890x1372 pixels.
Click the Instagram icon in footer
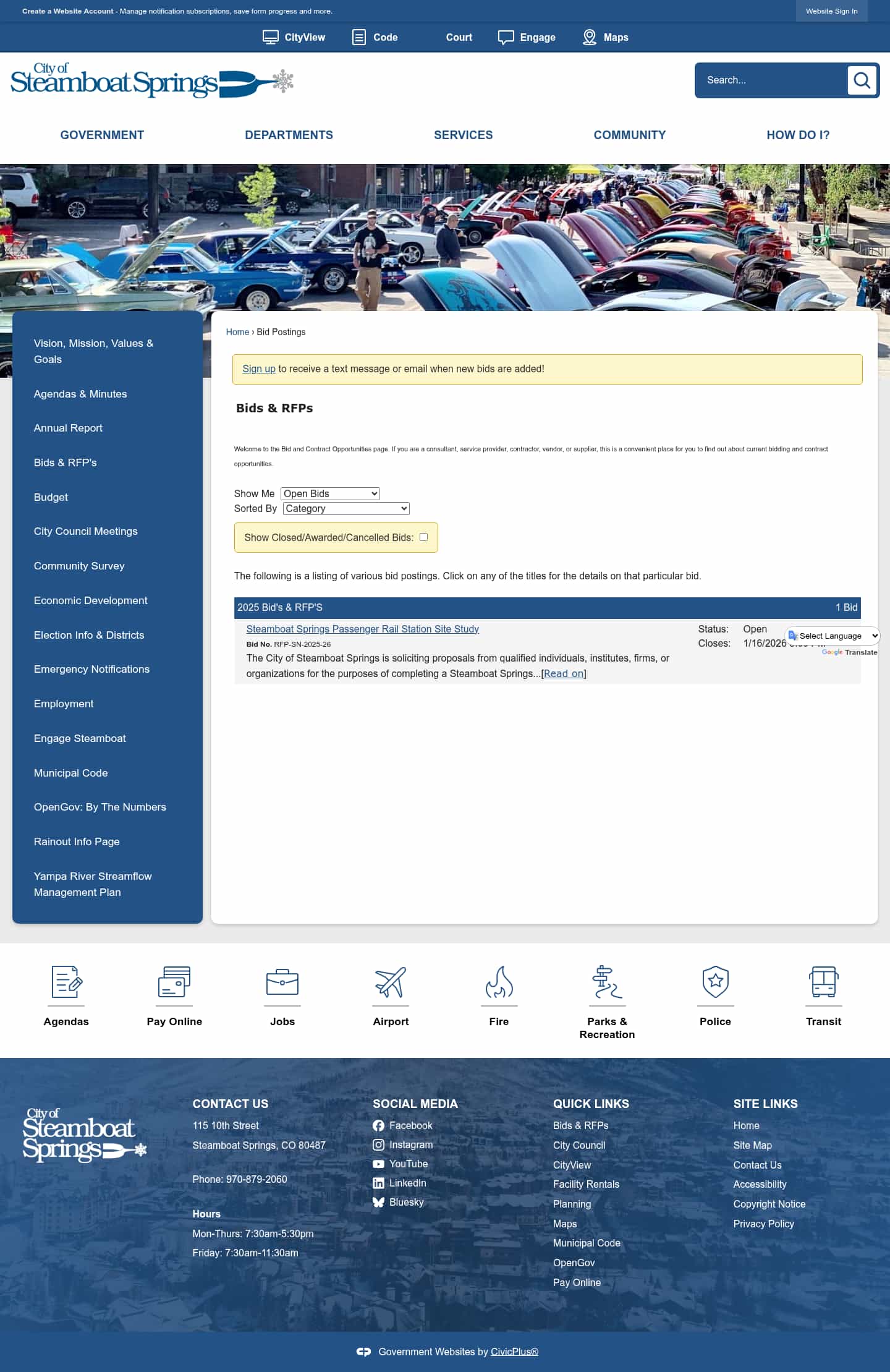pyautogui.click(x=378, y=1145)
